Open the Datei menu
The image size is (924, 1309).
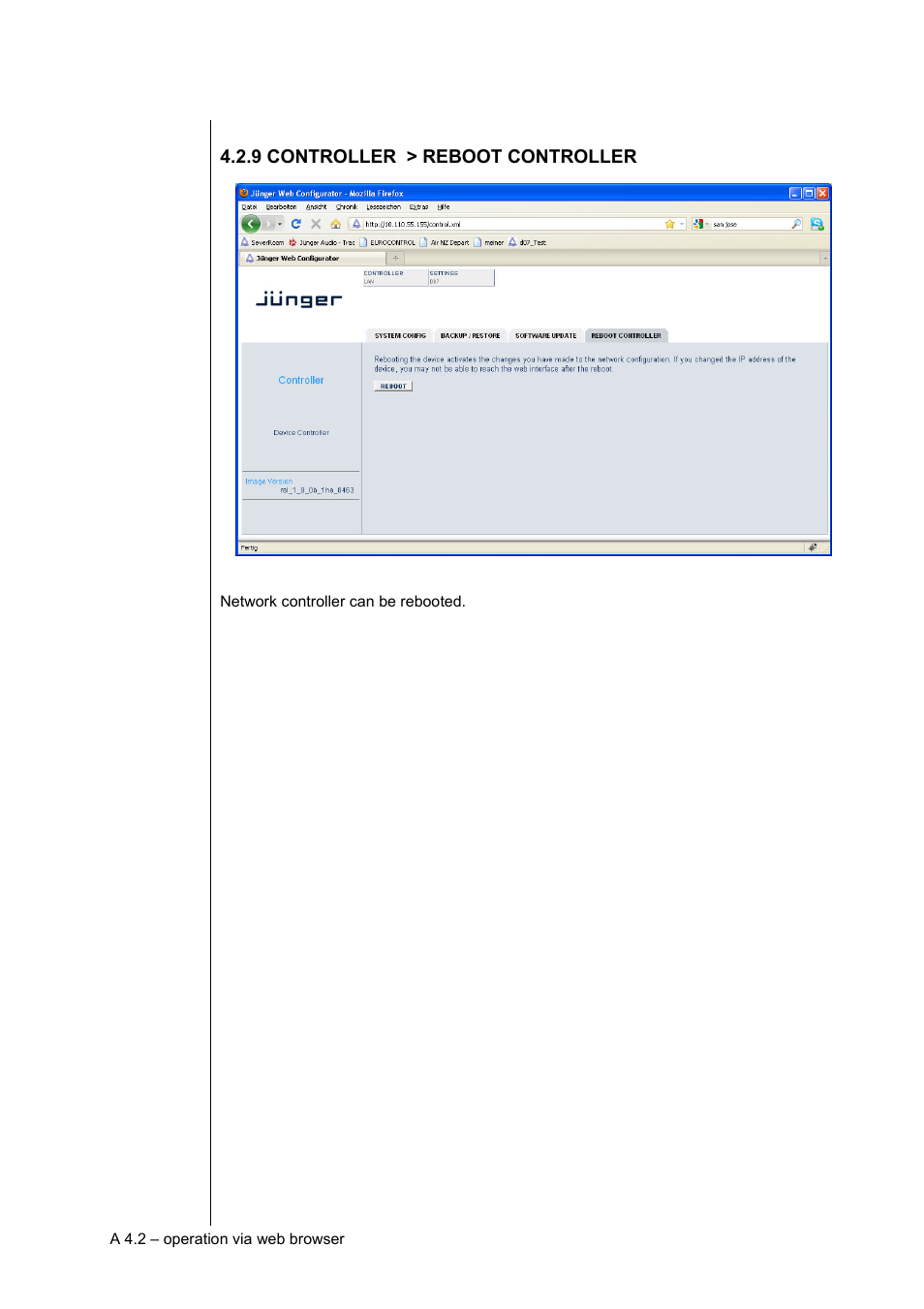[249, 206]
